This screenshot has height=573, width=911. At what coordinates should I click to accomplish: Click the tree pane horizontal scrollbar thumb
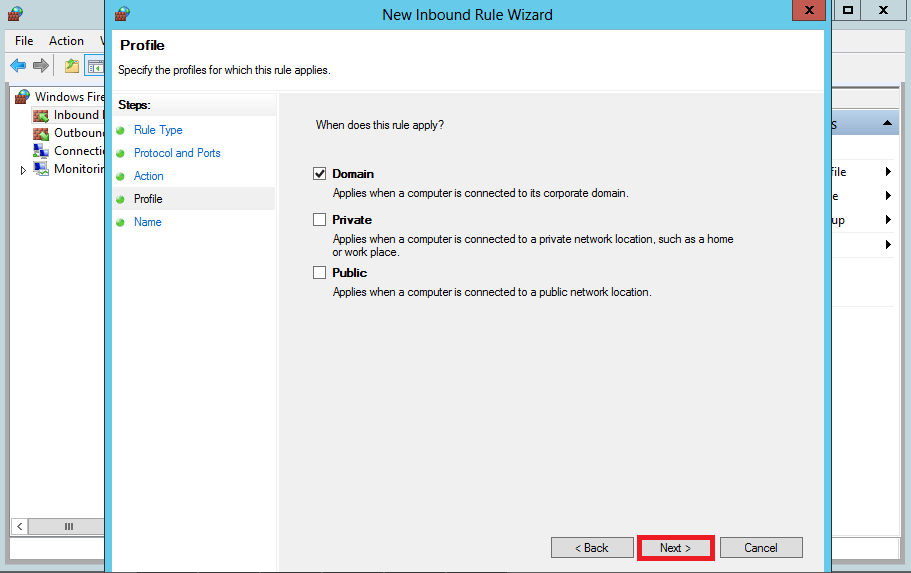[68, 526]
